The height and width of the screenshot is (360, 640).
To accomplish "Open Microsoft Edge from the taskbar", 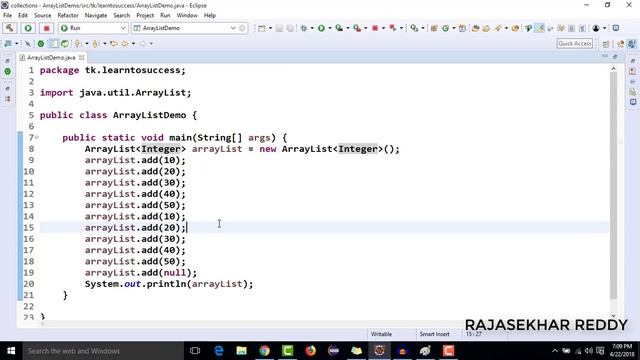I will pyautogui.click(x=219, y=351).
